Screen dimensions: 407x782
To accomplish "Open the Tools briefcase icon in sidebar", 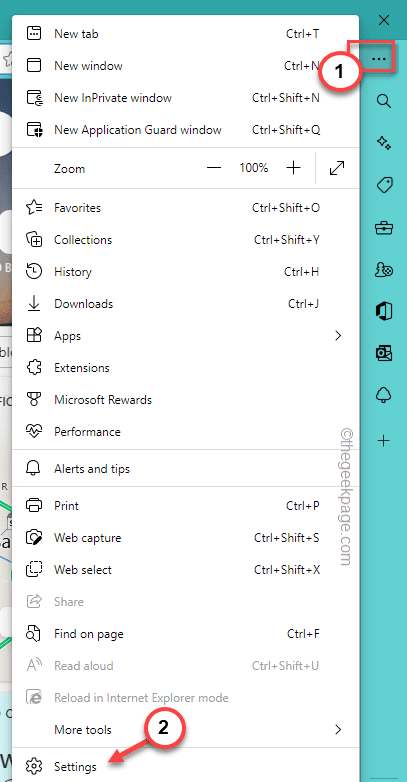I will 384,228.
